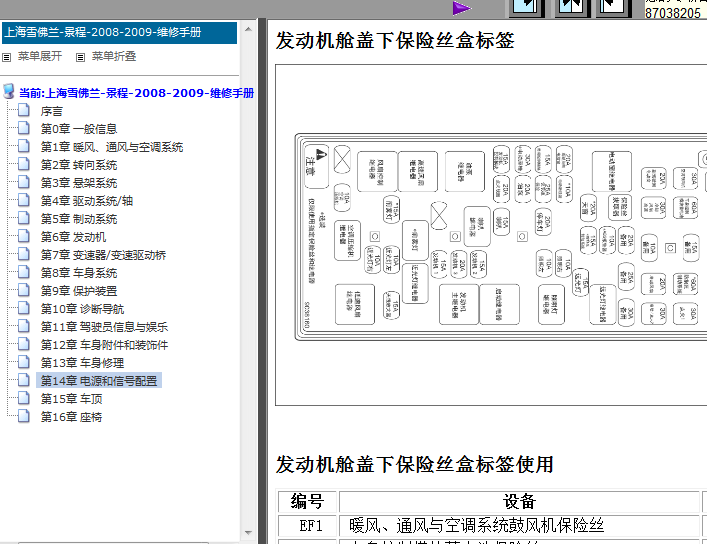
Task: Click the even-split pane layout button
Action: pyautogui.click(x=571, y=8)
